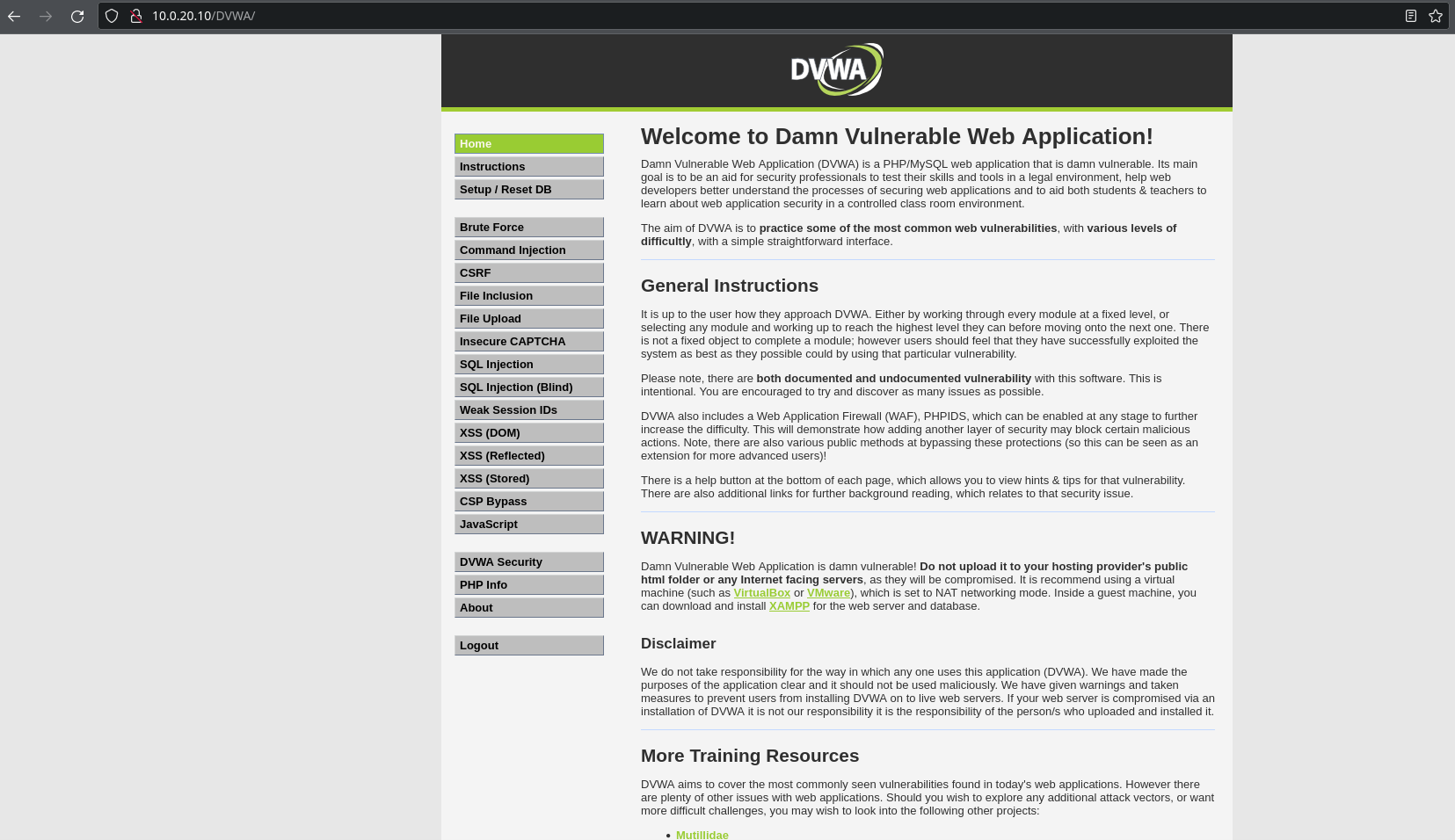
Task: Click the DVWA logo in the header
Action: coord(836,69)
